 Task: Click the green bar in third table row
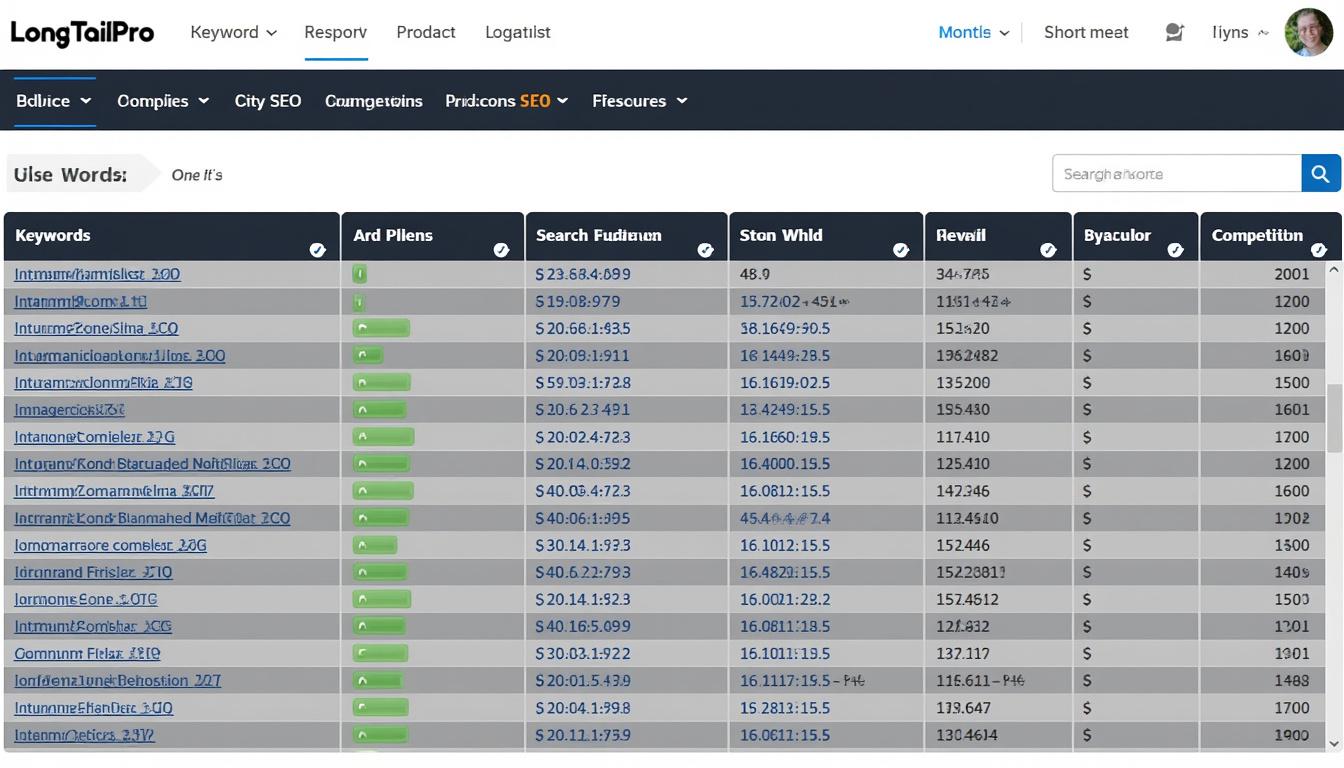click(382, 328)
